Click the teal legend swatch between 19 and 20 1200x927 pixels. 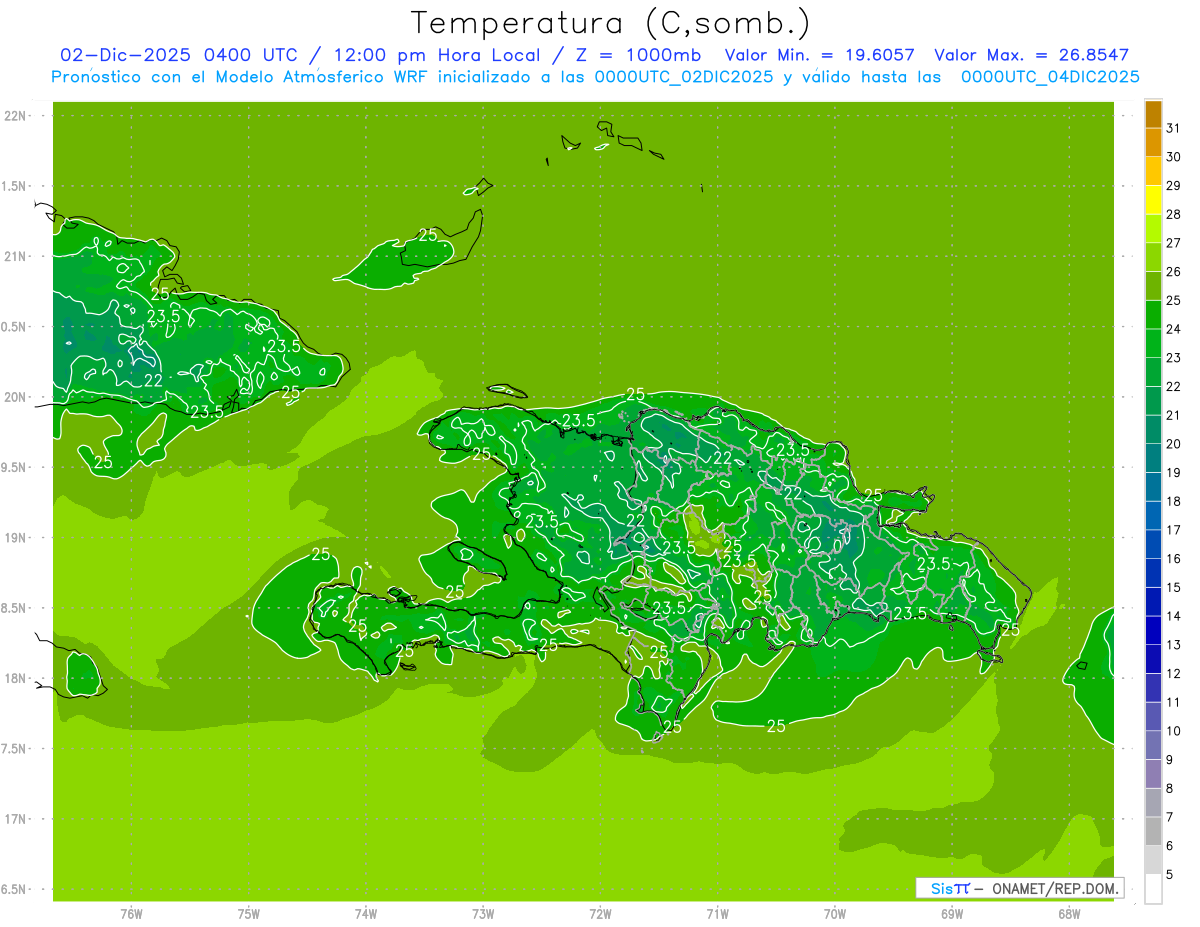coord(1153,458)
